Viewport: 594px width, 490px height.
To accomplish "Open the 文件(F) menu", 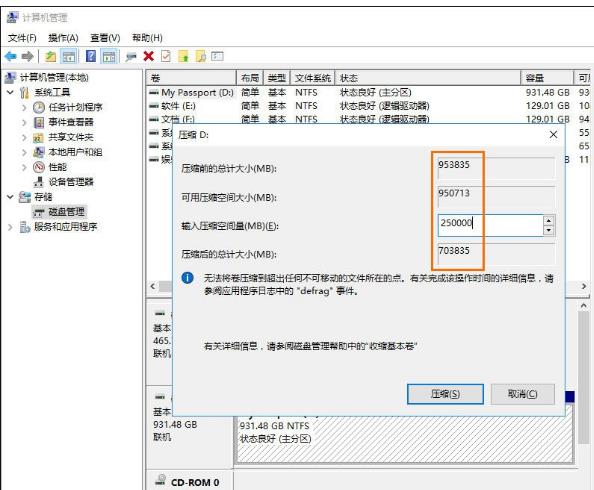I will coord(22,38).
